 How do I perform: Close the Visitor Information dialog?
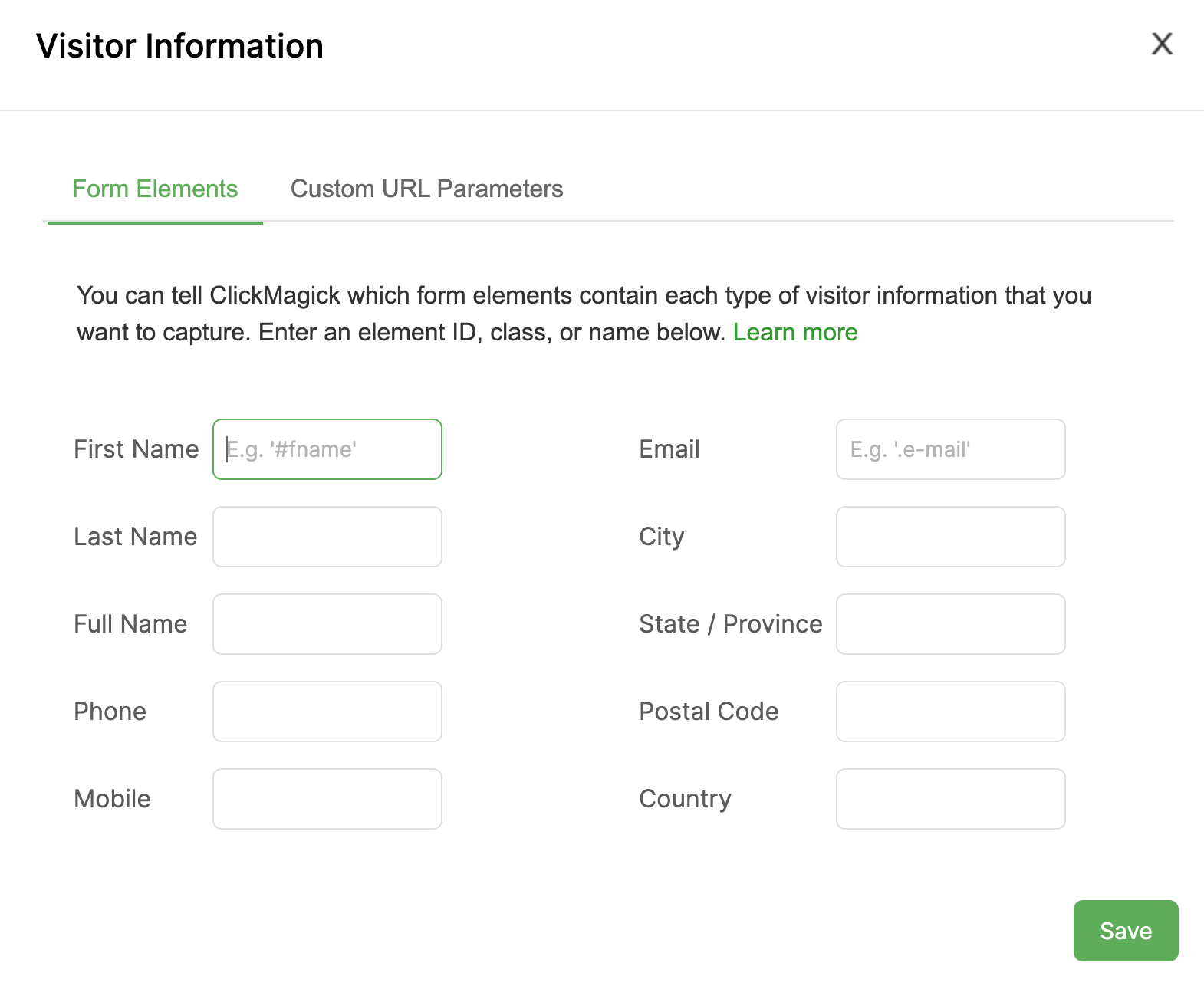(x=1162, y=44)
